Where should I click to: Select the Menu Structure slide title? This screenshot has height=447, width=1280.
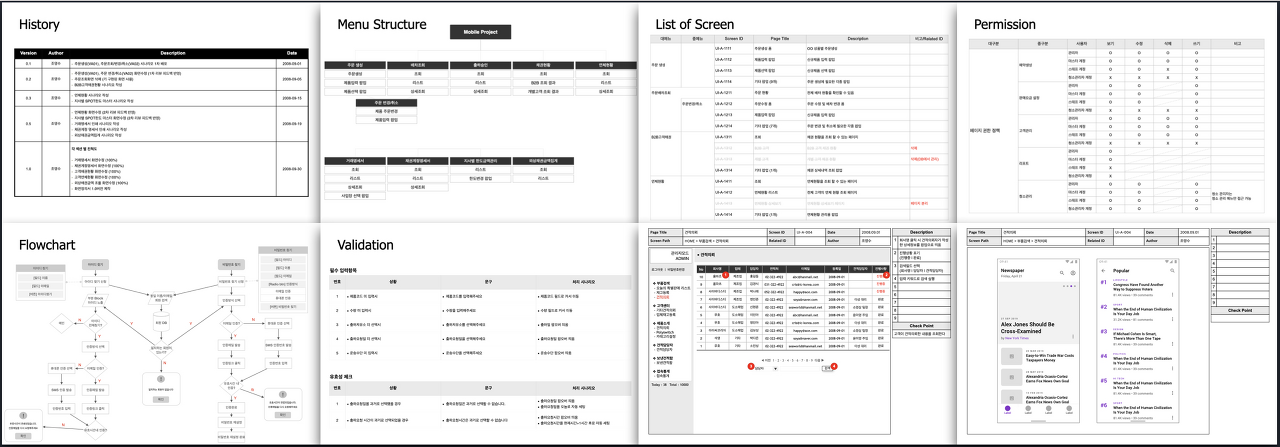click(x=383, y=24)
